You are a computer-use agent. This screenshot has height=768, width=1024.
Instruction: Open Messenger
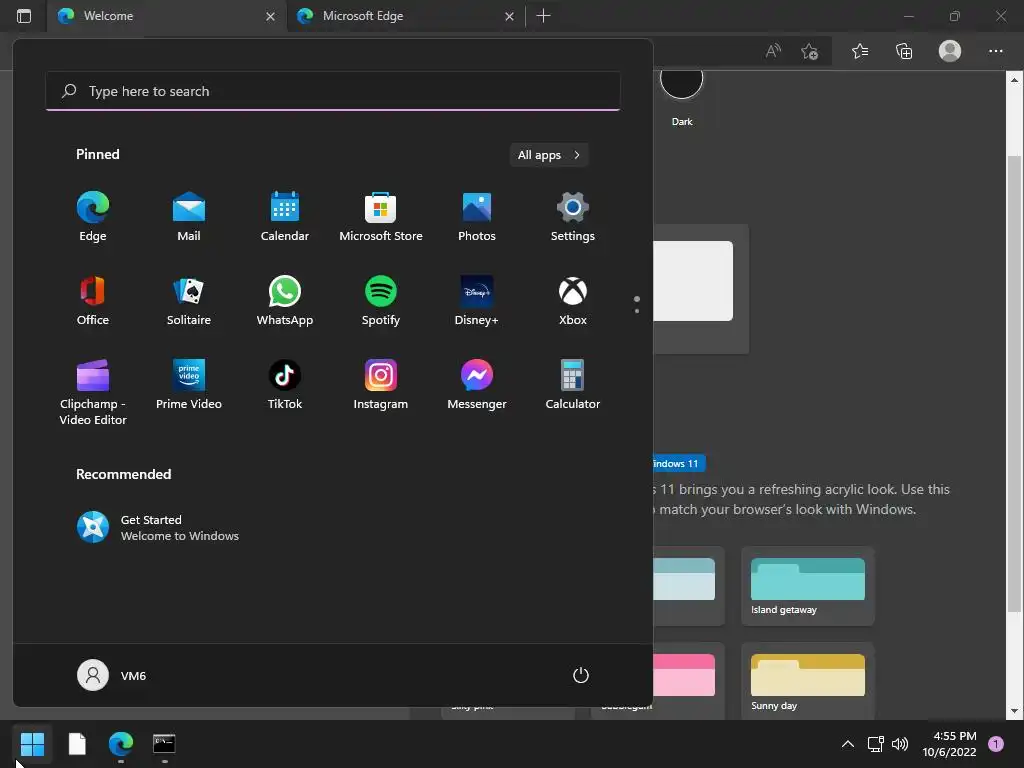click(x=477, y=385)
